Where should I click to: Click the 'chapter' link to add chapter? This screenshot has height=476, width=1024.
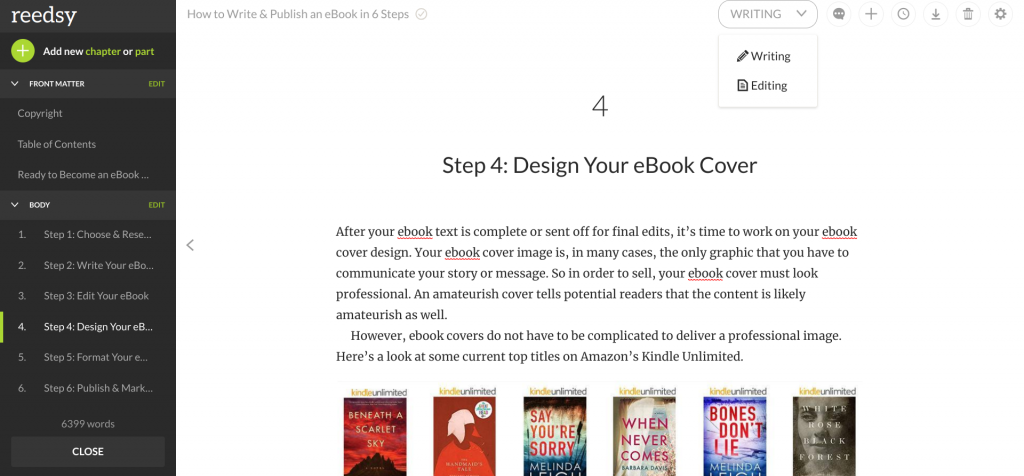103,51
